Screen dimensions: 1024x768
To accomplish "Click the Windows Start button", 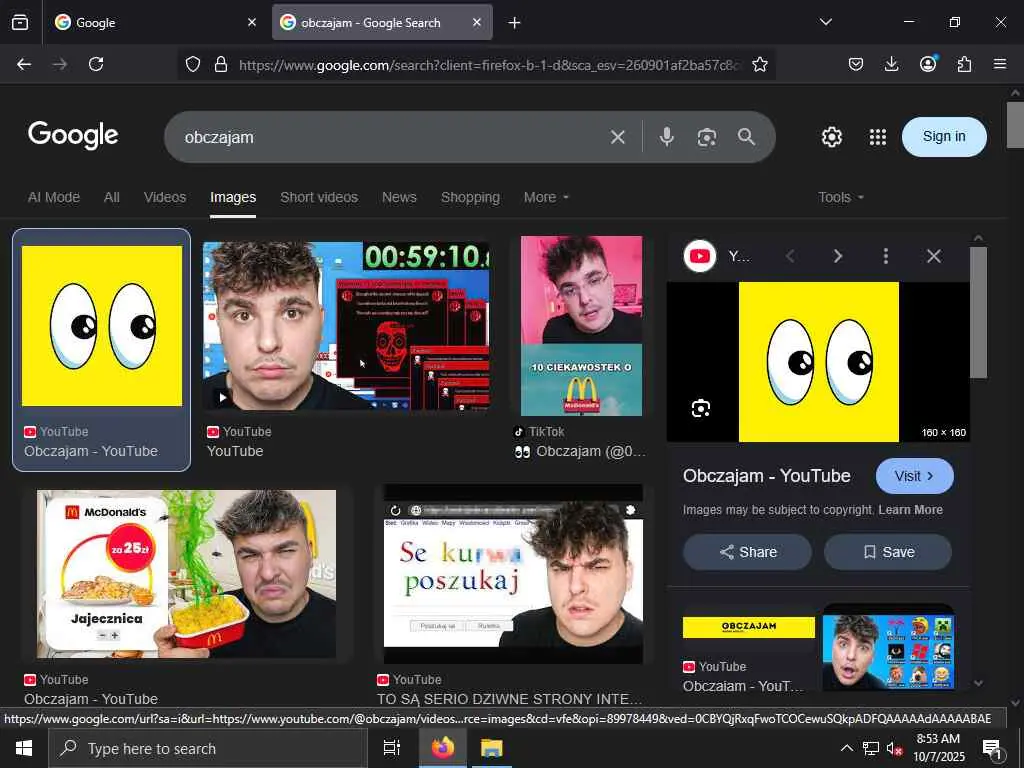I will coord(24,748).
